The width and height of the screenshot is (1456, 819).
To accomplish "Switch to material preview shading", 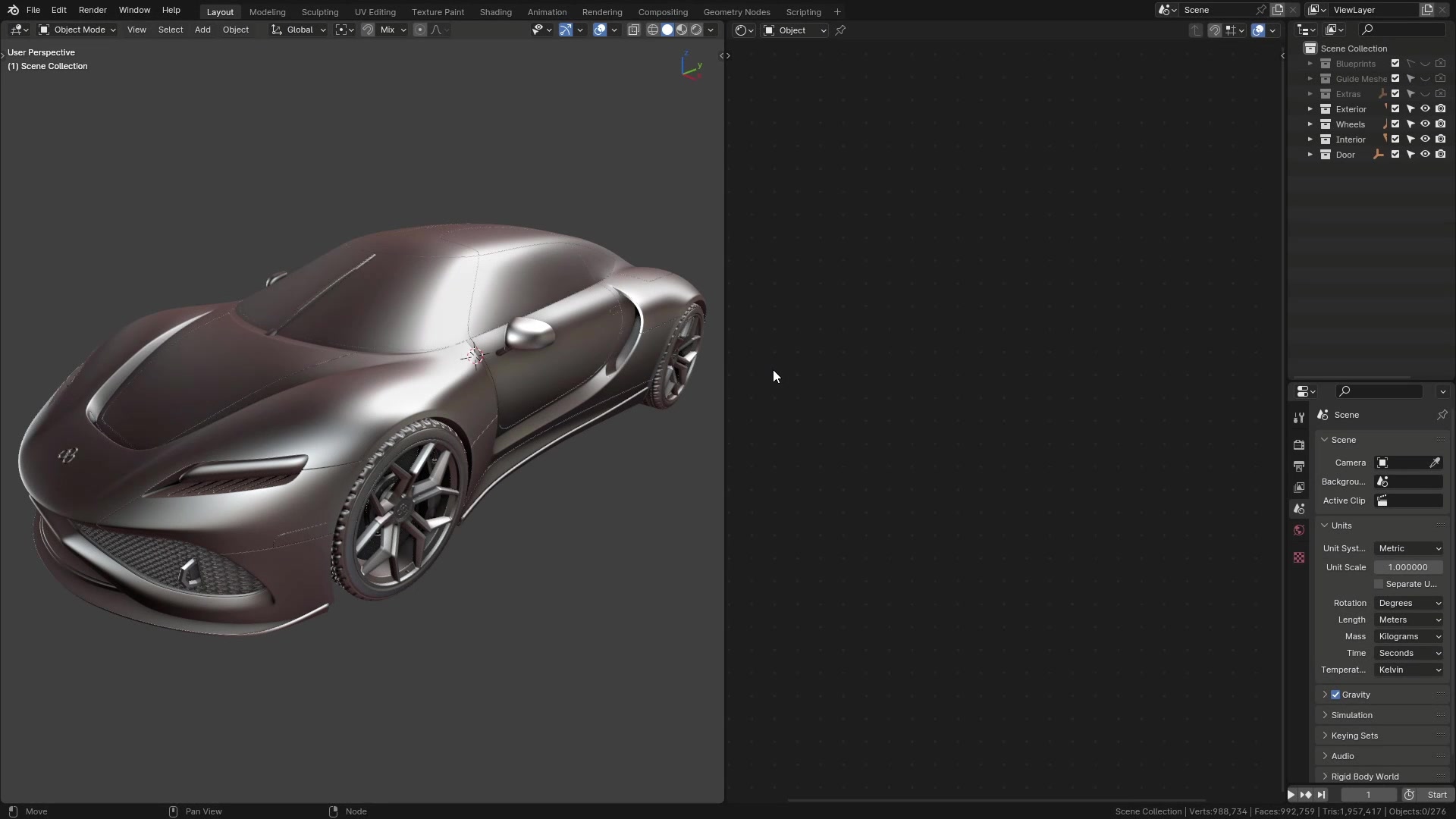I will (682, 30).
